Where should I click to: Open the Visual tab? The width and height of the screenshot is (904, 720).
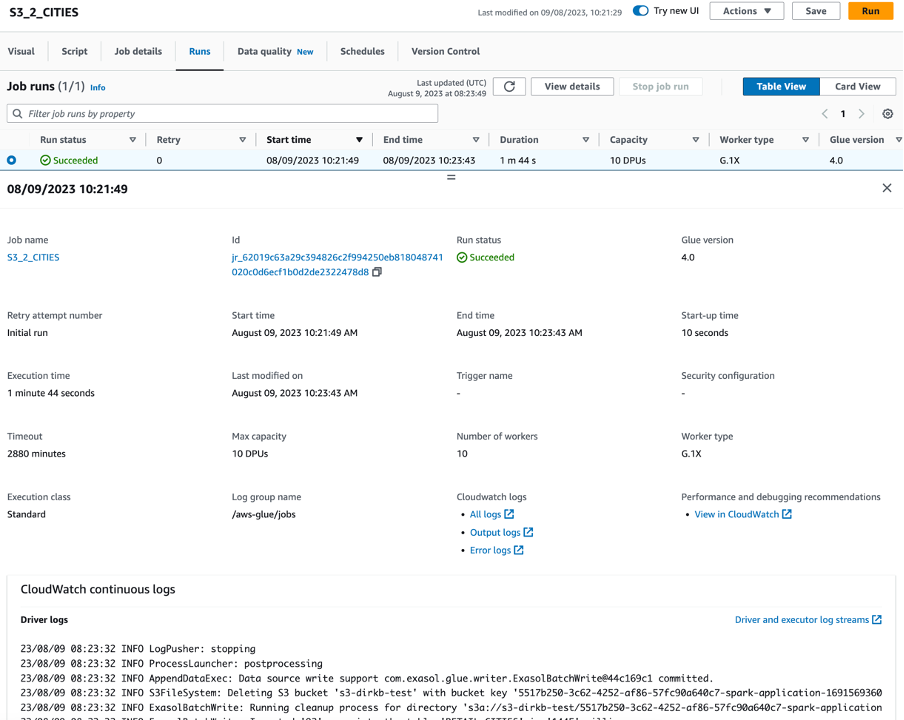pos(21,51)
